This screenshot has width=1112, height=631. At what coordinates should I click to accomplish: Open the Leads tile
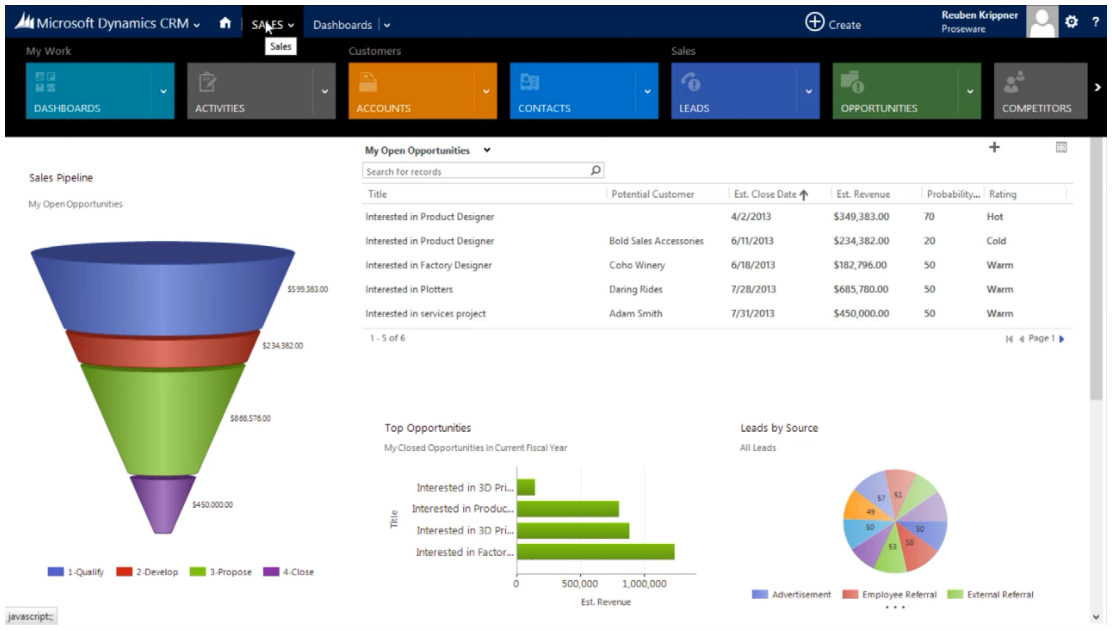pyautogui.click(x=734, y=91)
